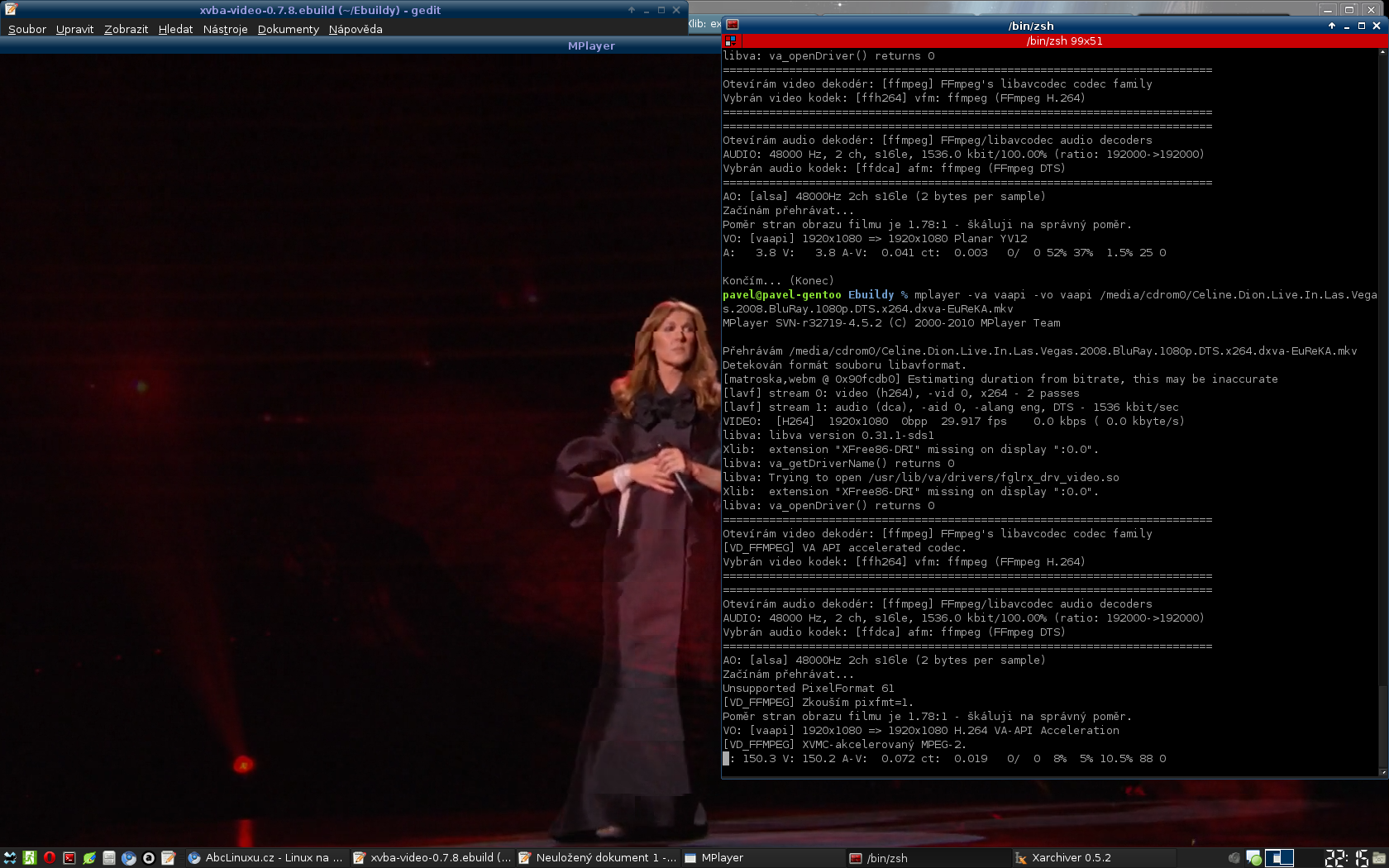Switch to Neuložený dokument 1 taskbar entry

pos(598,858)
